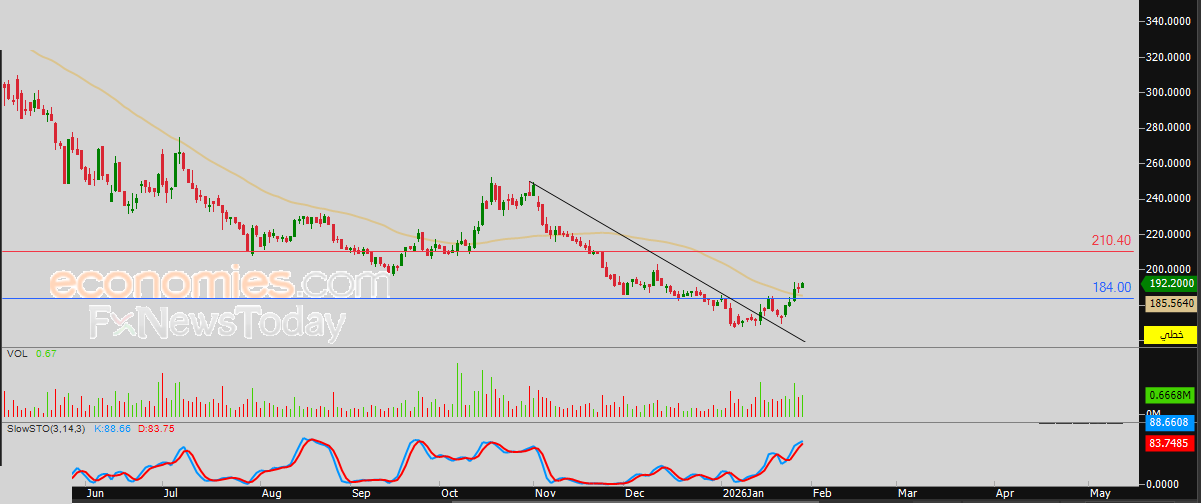Click the economies.com watermark

tap(218, 285)
